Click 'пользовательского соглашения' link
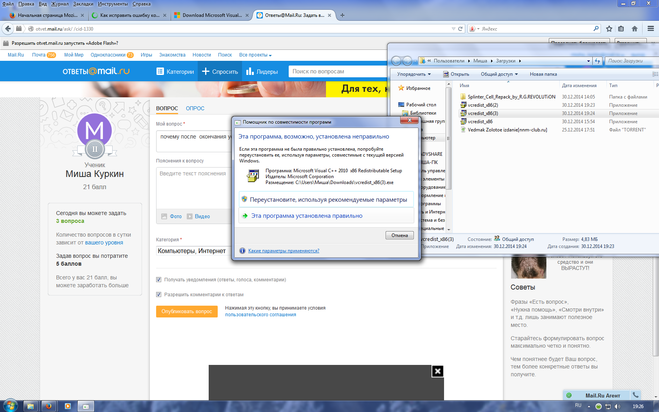The image size is (659, 412). coord(260,314)
